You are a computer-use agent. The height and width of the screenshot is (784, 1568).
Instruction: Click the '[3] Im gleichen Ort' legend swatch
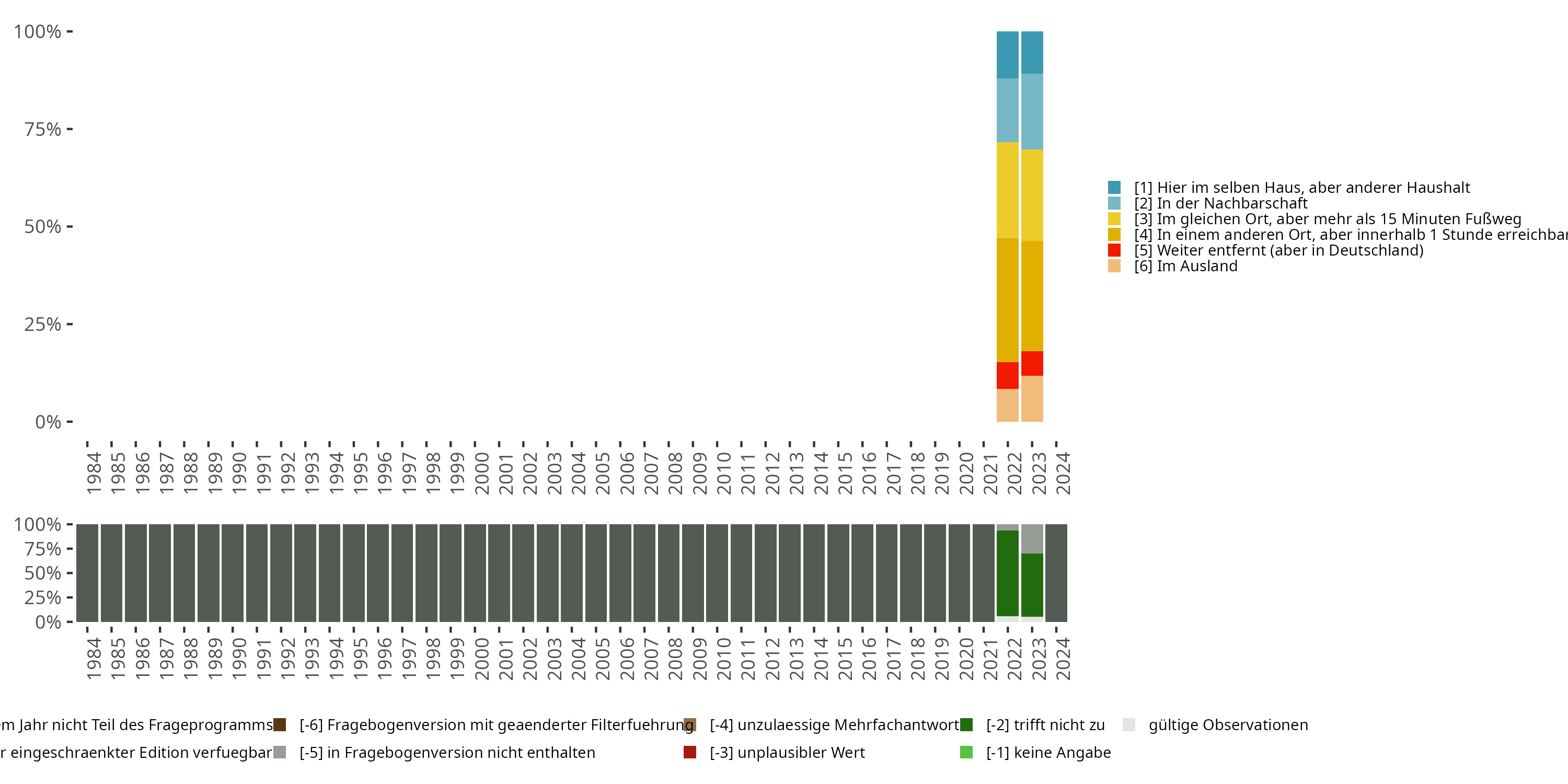(1114, 219)
